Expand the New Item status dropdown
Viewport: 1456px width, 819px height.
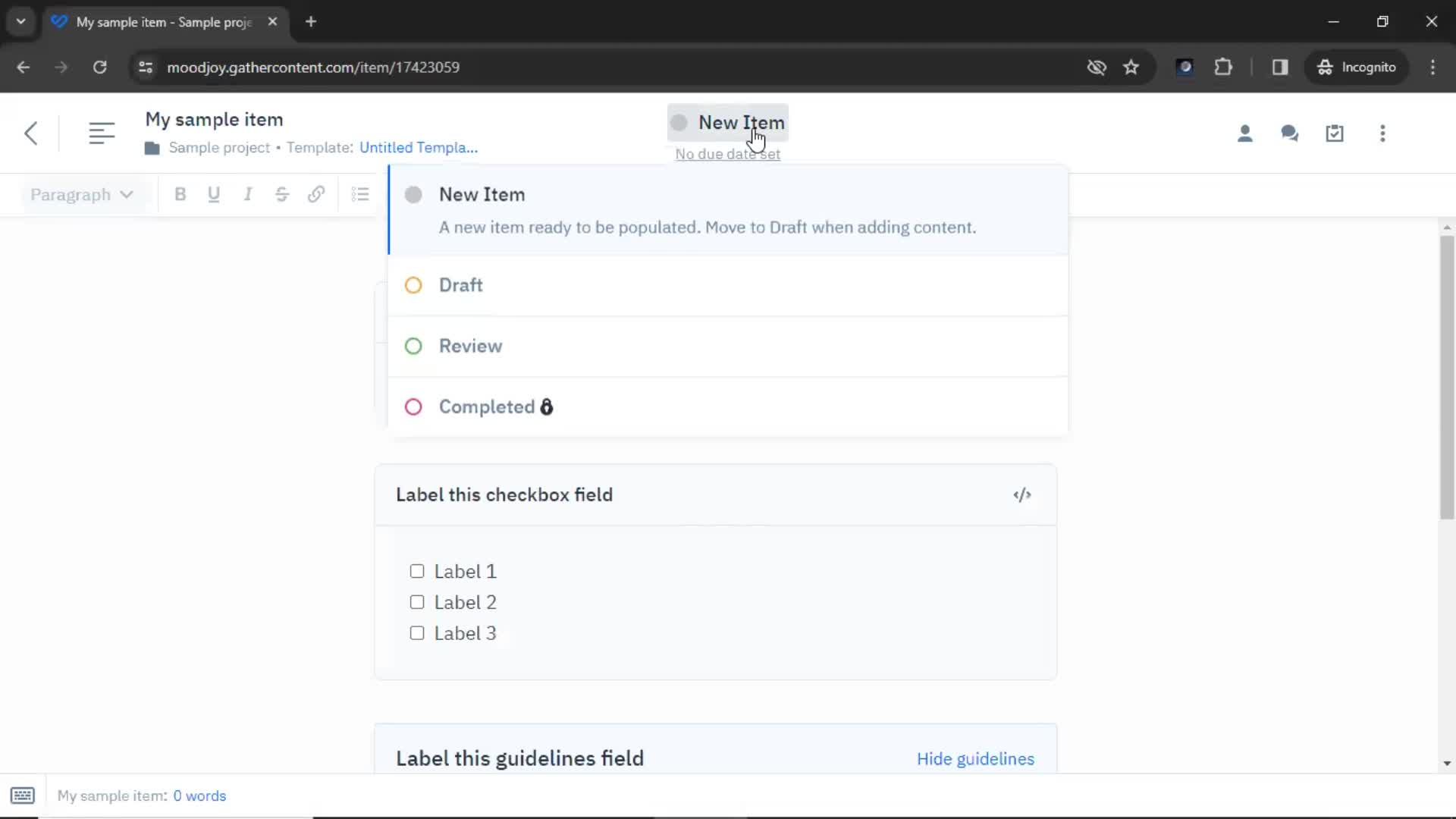pos(727,122)
